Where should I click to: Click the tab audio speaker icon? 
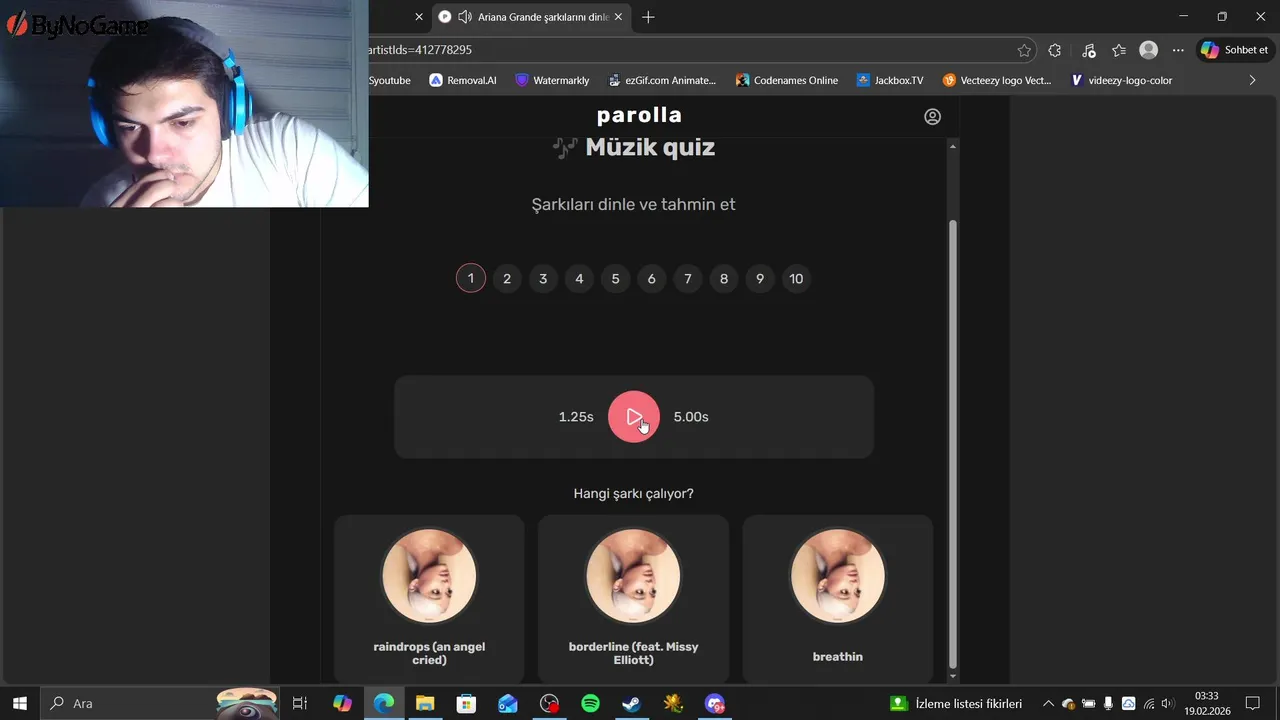pos(464,17)
